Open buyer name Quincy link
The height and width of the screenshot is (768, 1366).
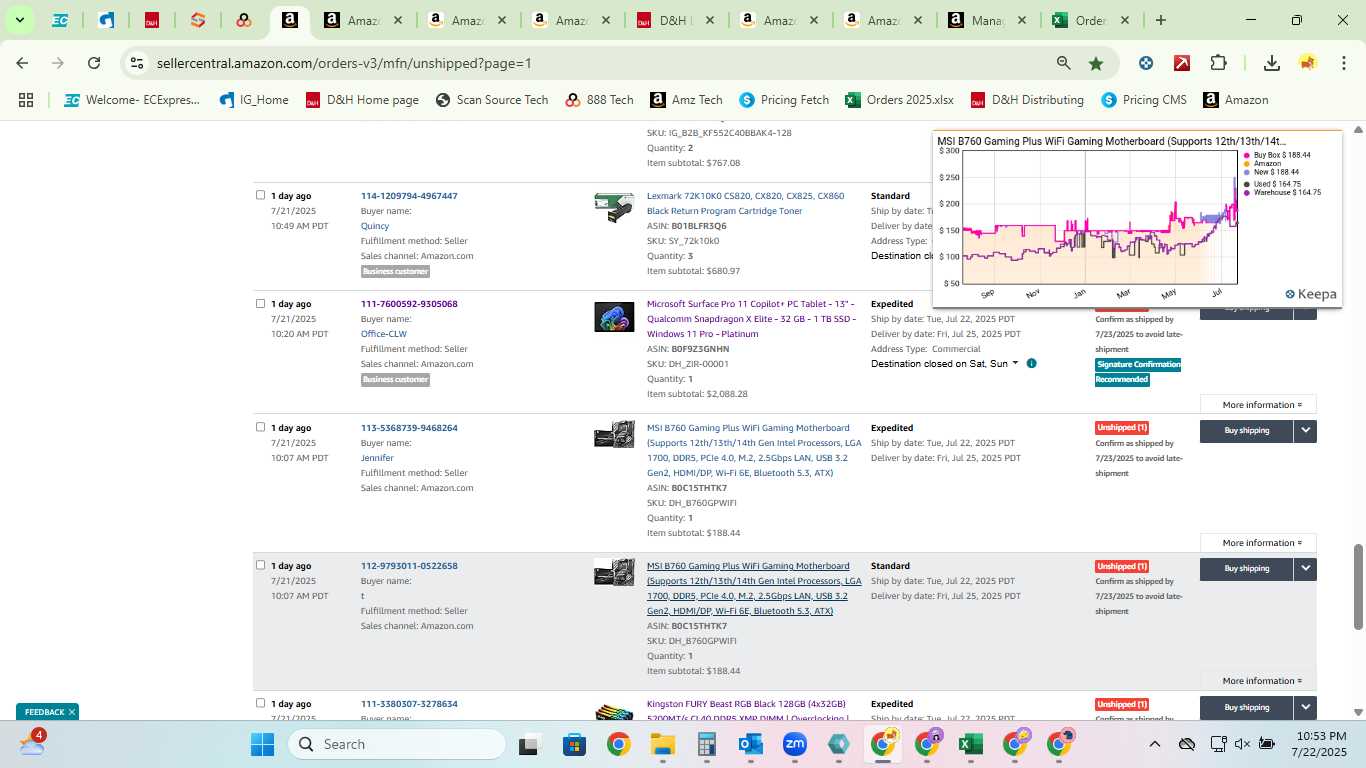tap(375, 226)
